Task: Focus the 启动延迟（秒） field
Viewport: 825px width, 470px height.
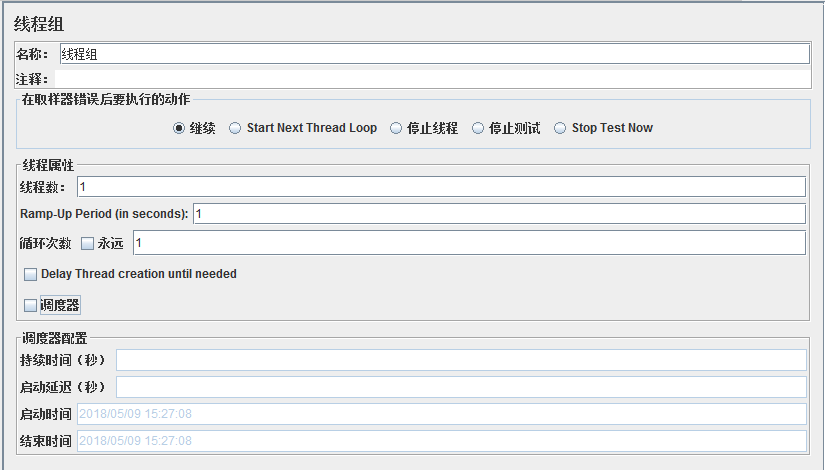Action: (460, 387)
